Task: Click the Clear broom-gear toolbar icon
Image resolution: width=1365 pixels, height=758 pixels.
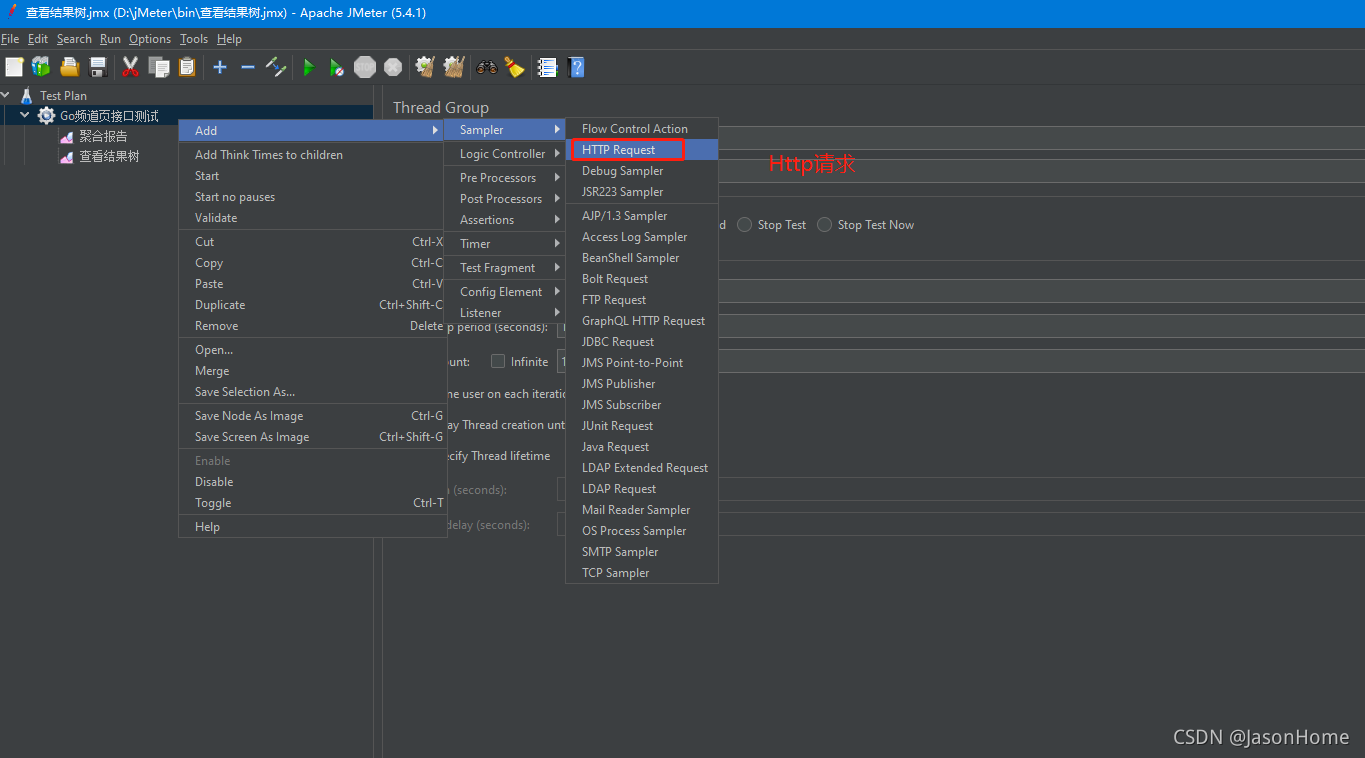Action: coord(425,67)
